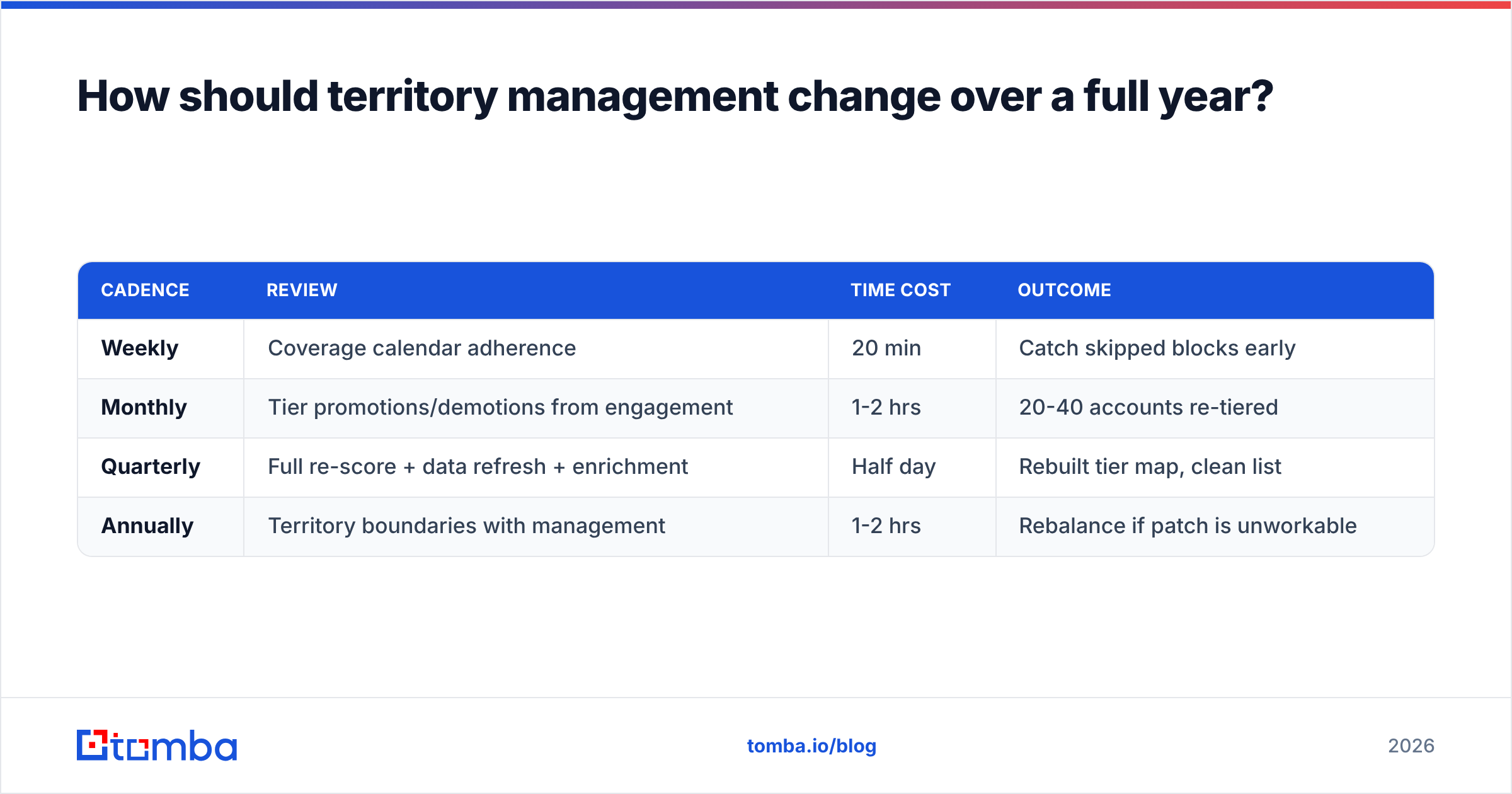Click 'Territory boundaries with management' cell
This screenshot has height=794, width=1512.
point(536,526)
